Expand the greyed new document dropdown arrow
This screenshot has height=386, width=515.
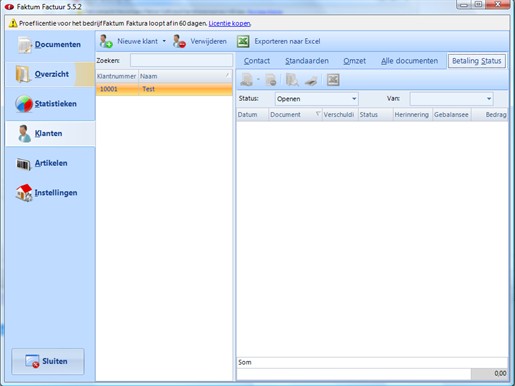[258, 79]
